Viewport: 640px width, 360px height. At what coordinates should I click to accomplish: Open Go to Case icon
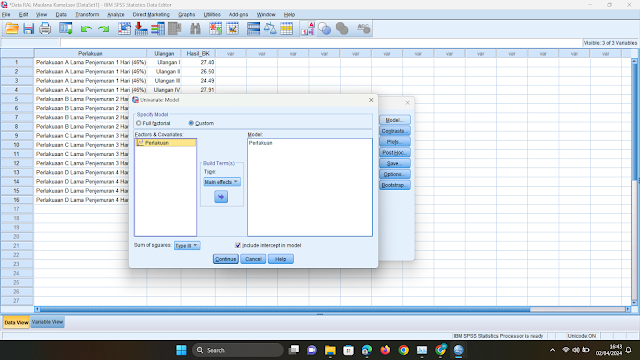point(124,29)
